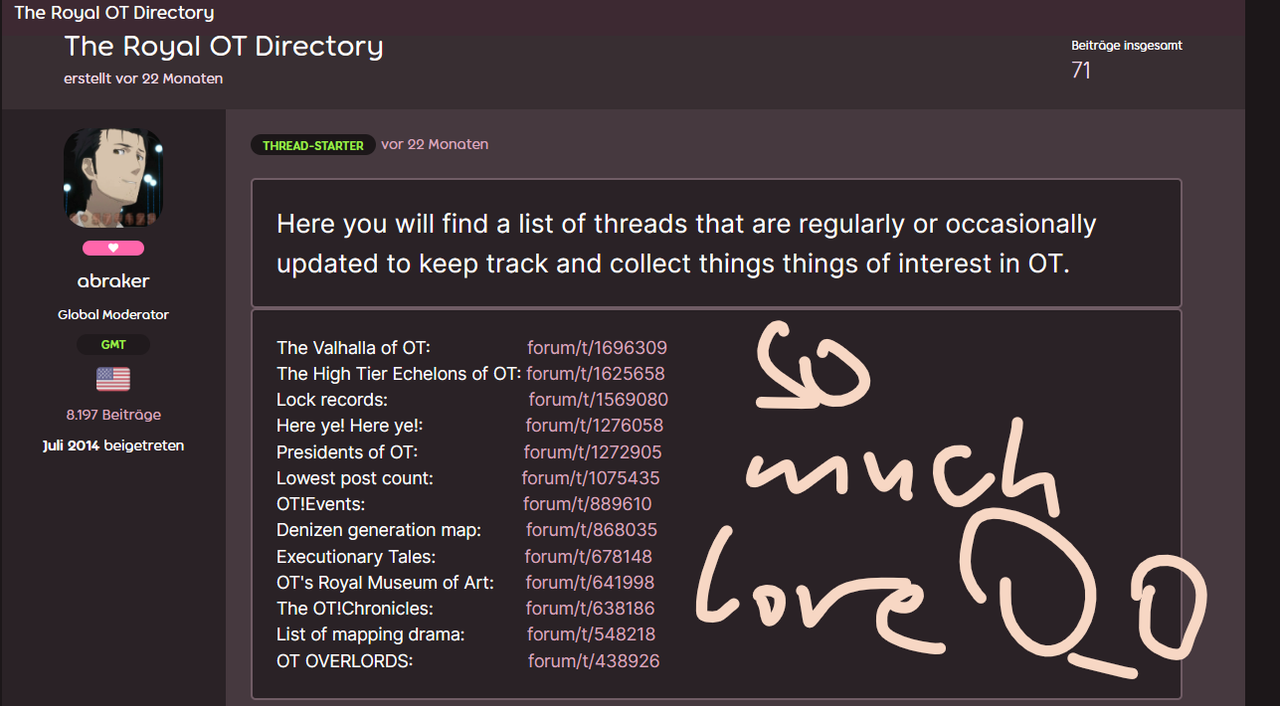Open Lock records link forum/t/1569080
The width and height of the screenshot is (1280, 706).
click(598, 400)
